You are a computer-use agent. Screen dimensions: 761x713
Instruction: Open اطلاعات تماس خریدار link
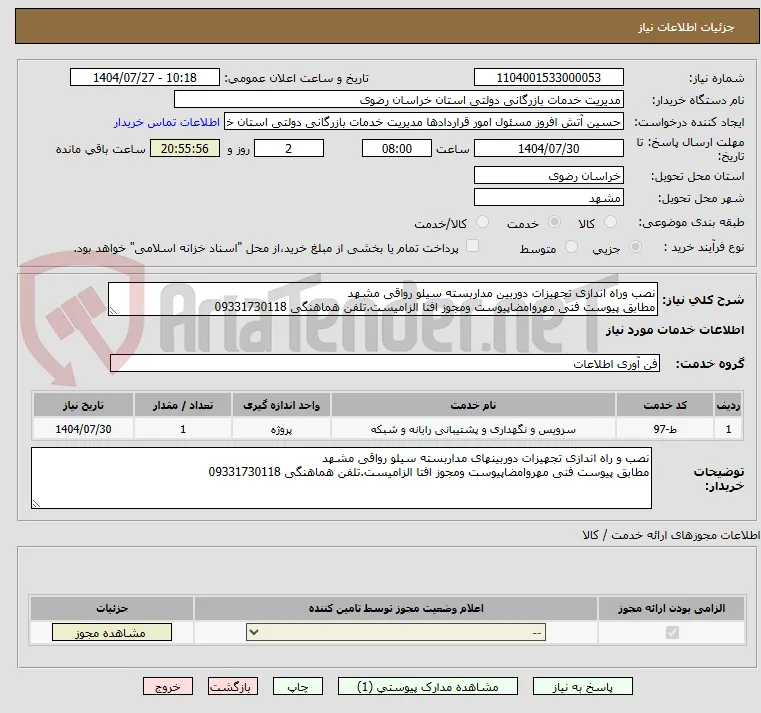pos(167,122)
